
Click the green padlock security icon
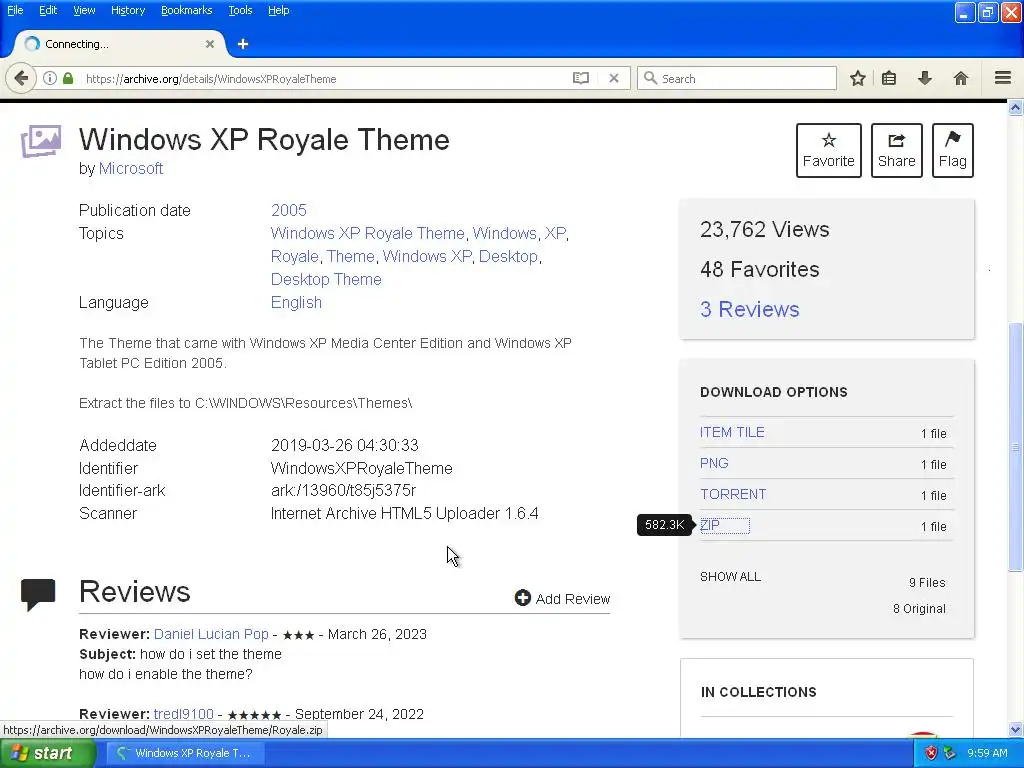pos(68,78)
